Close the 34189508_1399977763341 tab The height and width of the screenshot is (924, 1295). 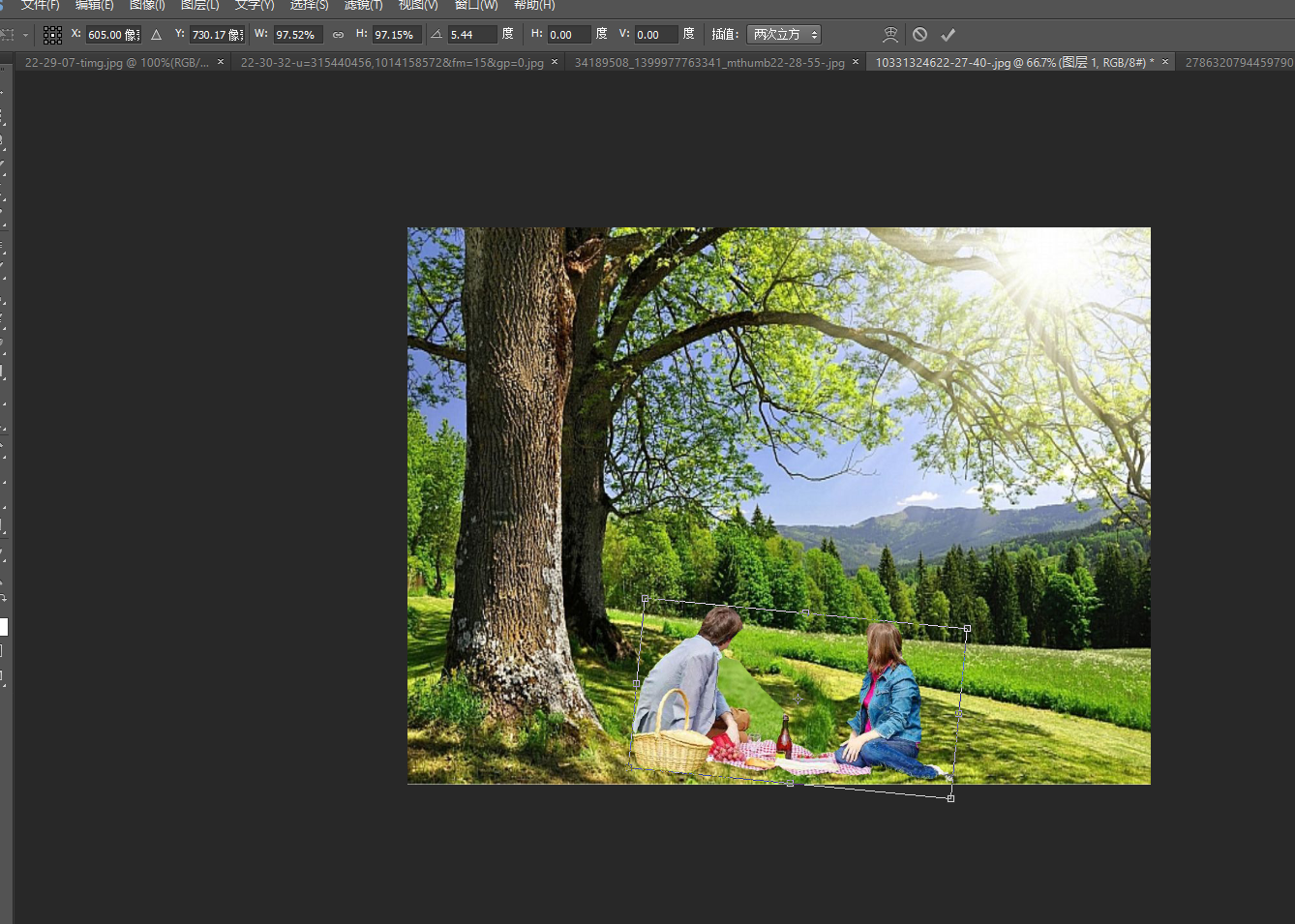point(856,62)
